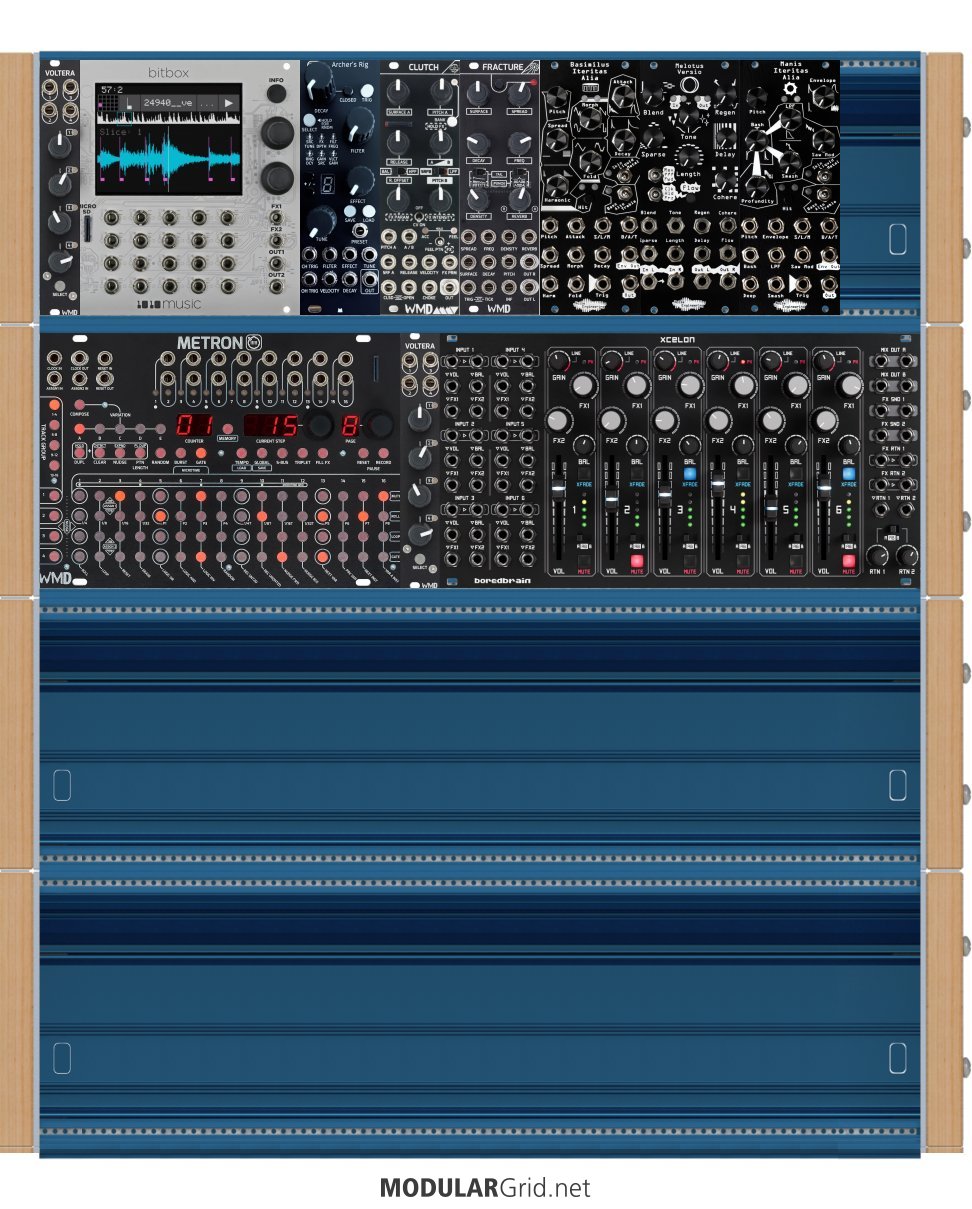The width and height of the screenshot is (972, 1209).
Task: Click the red Current Step display on Metron
Action: (x=270, y=425)
